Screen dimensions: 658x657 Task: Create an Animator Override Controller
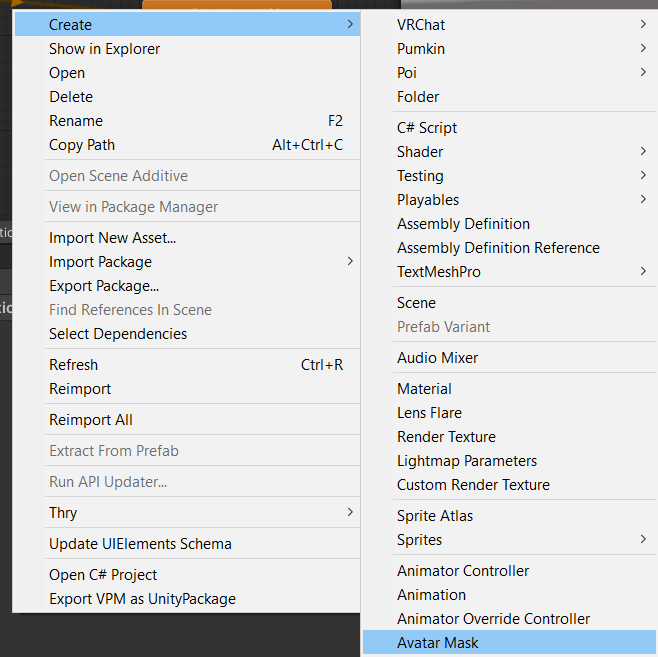(509, 618)
